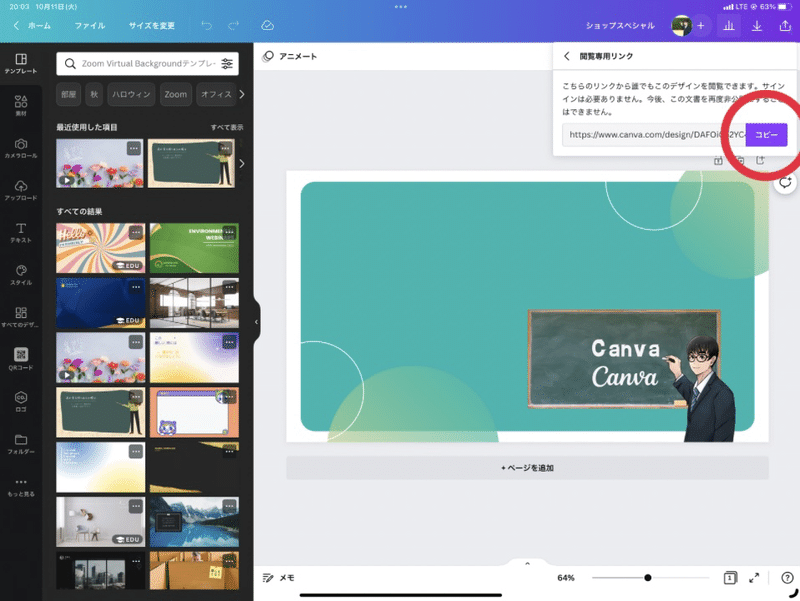Collapse the side panel with handle arrow
The width and height of the screenshot is (800, 601).
(256, 321)
